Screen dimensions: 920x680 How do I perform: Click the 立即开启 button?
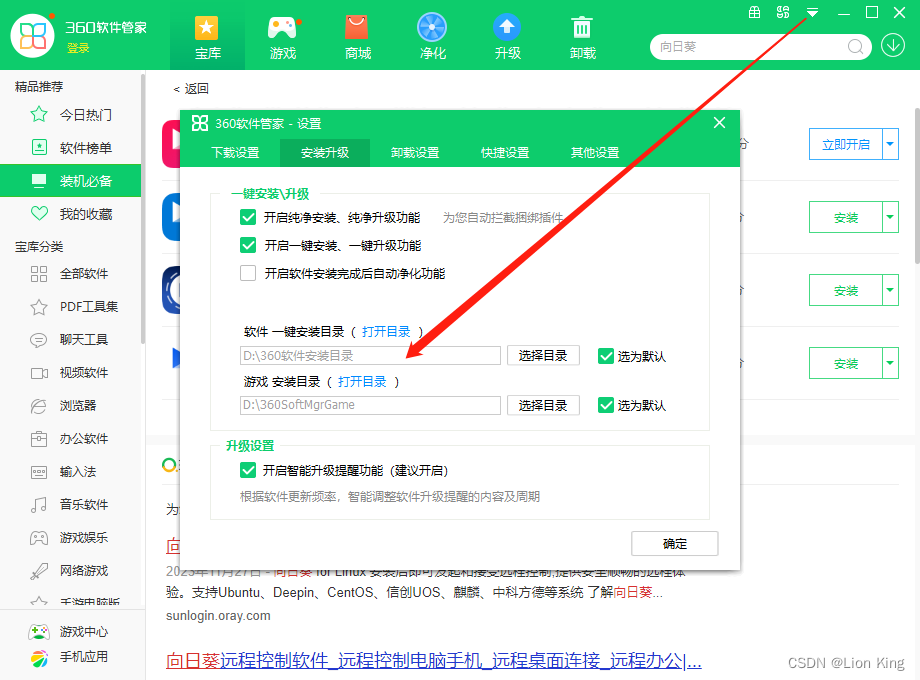(845, 144)
